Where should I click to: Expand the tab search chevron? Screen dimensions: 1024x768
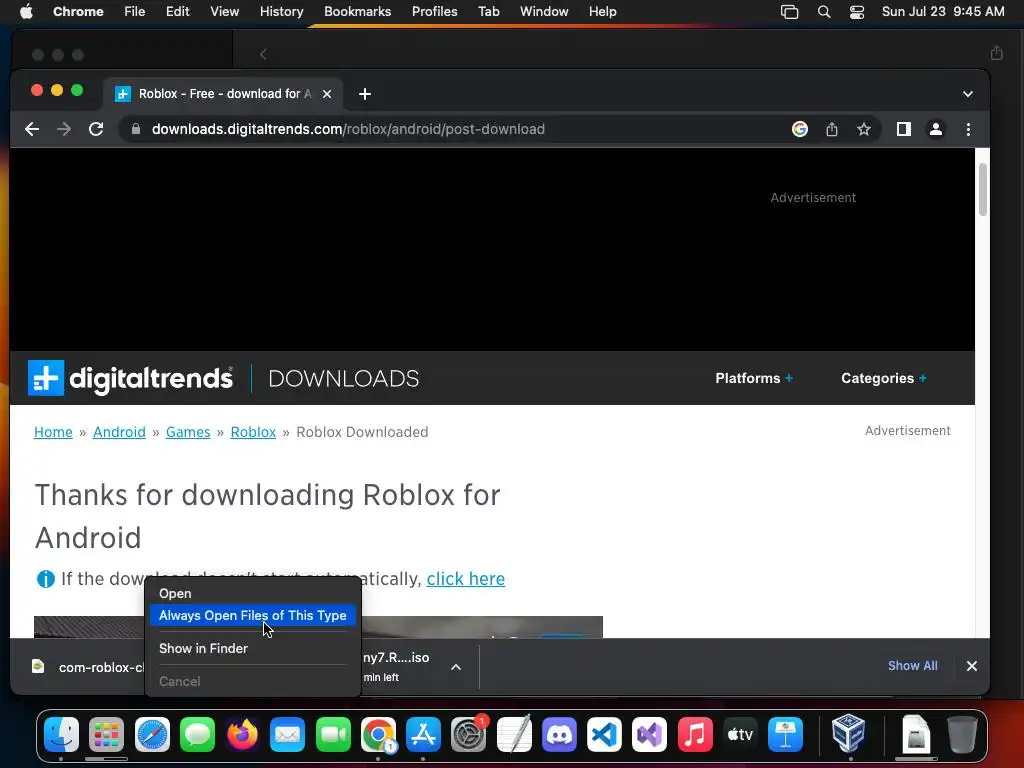[x=968, y=94]
